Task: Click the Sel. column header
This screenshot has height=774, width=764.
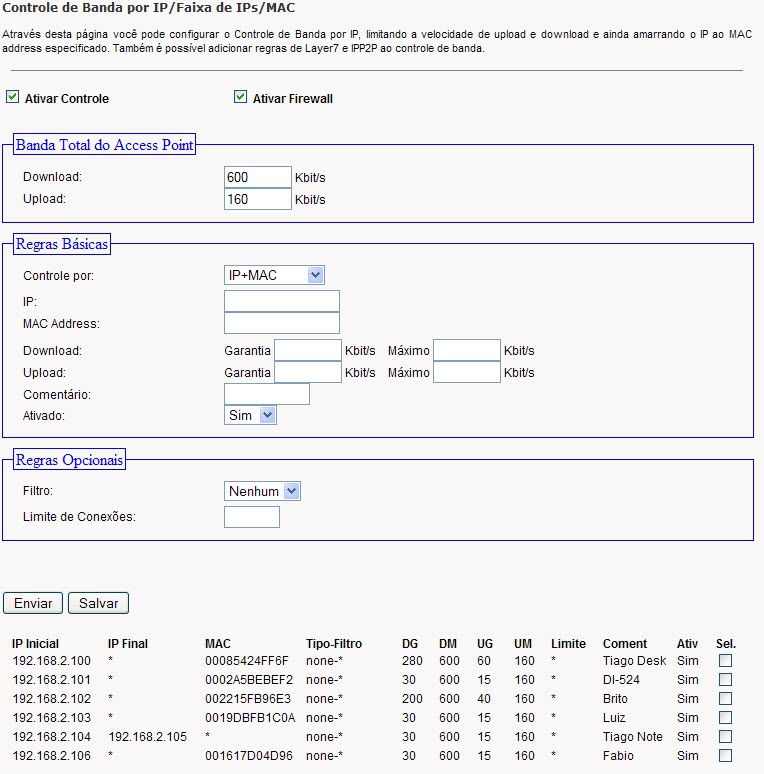Action: click(x=726, y=644)
